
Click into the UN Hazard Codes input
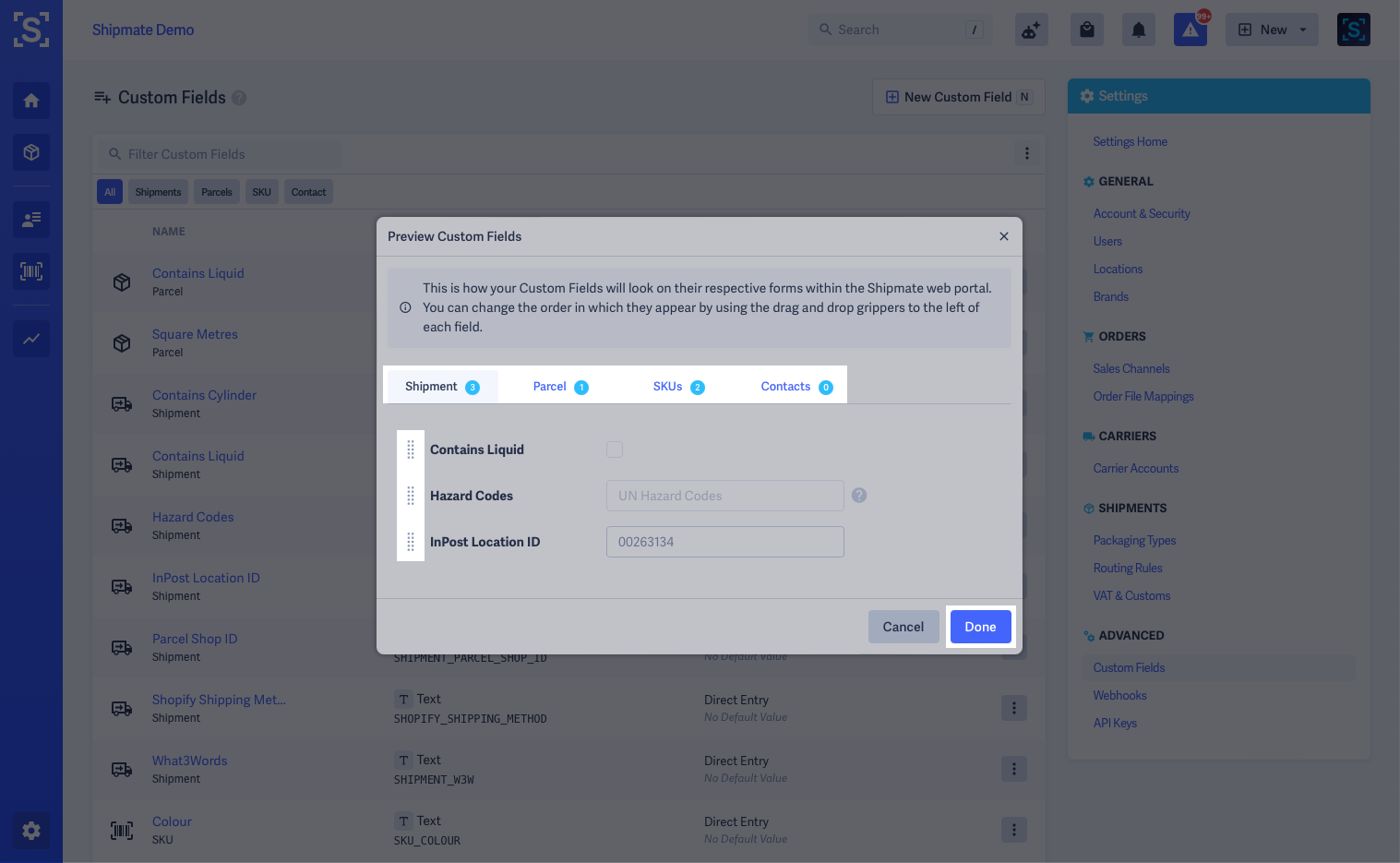click(x=725, y=496)
